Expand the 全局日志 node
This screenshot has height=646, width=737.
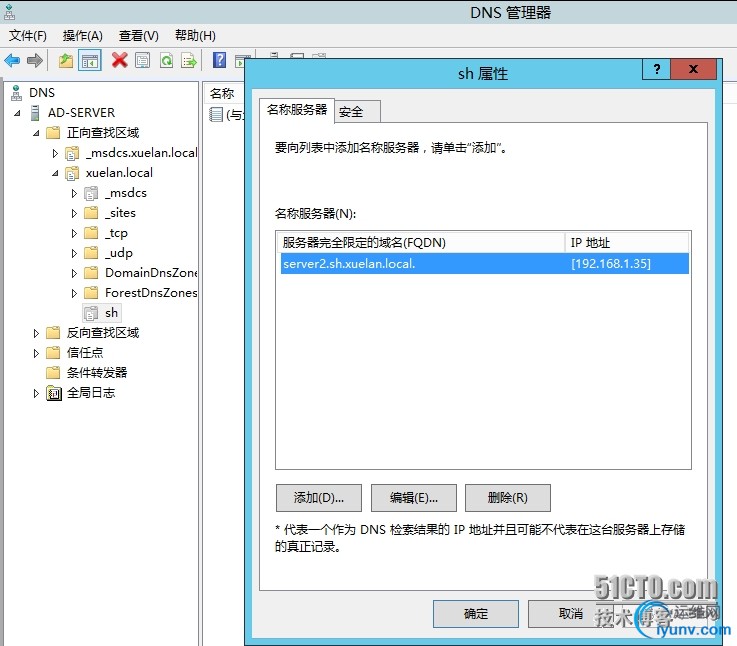pos(36,393)
